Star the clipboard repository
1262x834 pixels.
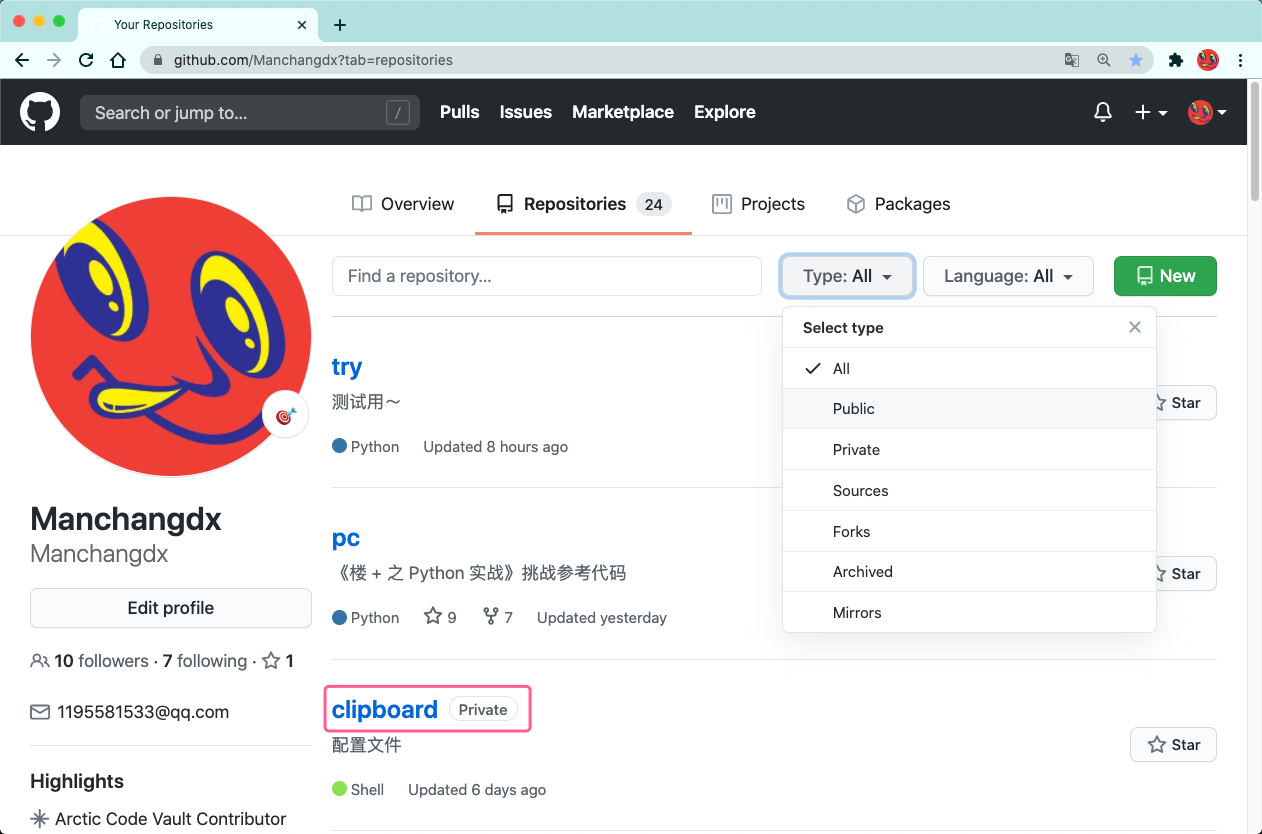coord(1174,745)
